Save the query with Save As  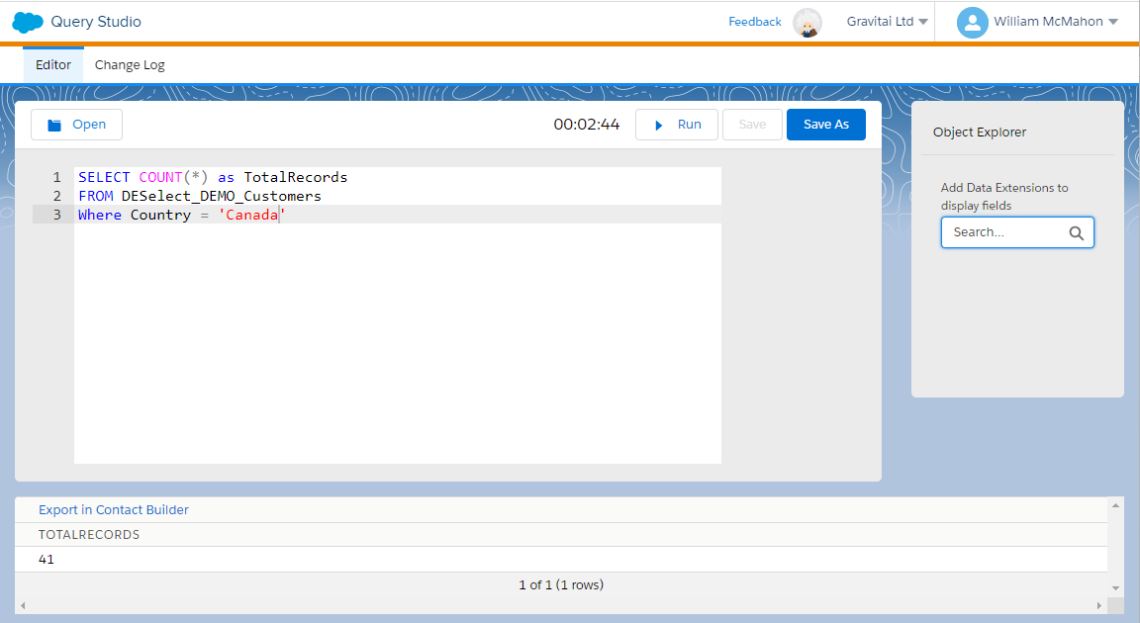click(x=826, y=124)
